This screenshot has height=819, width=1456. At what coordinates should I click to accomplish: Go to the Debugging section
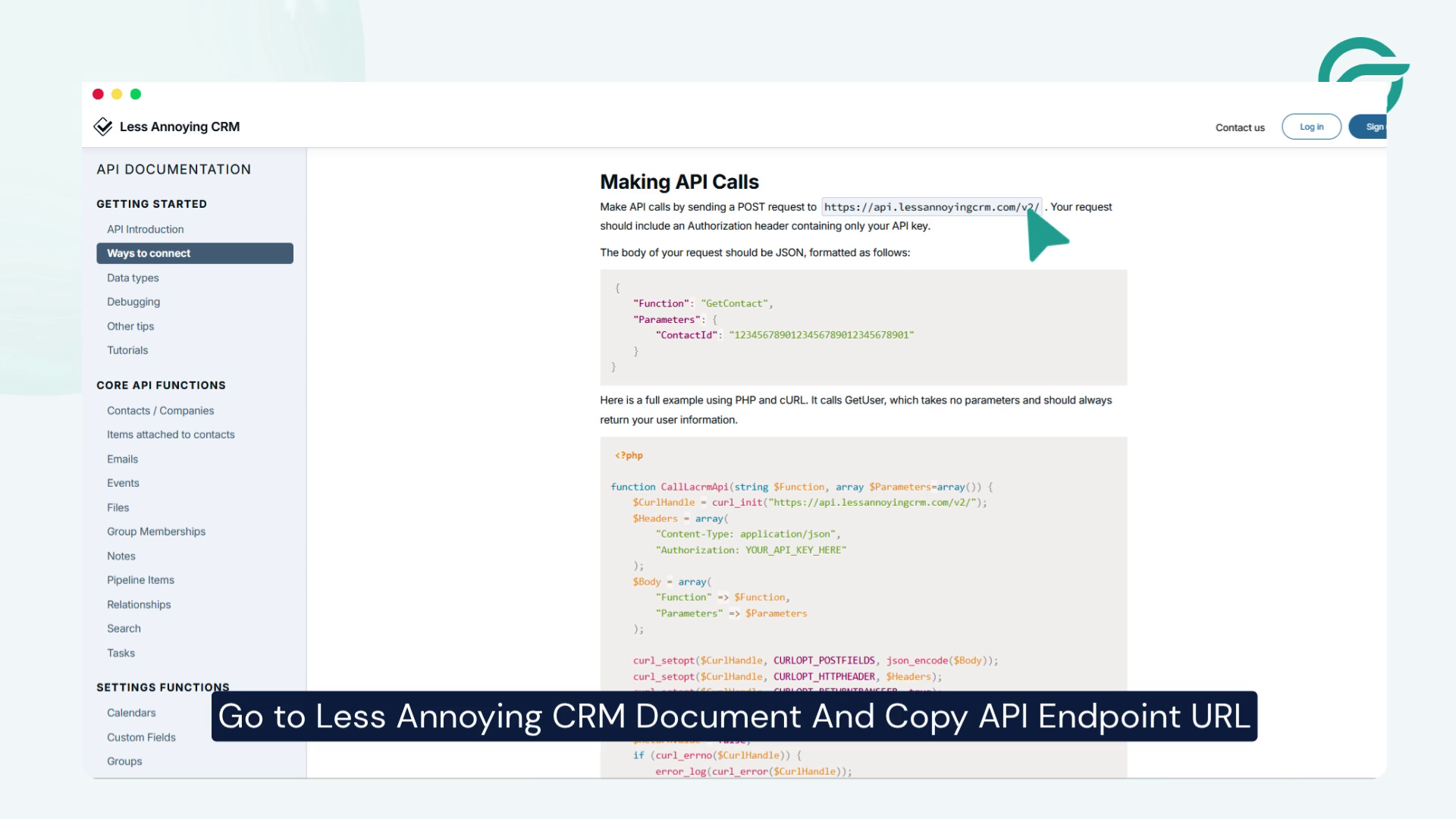(x=133, y=302)
